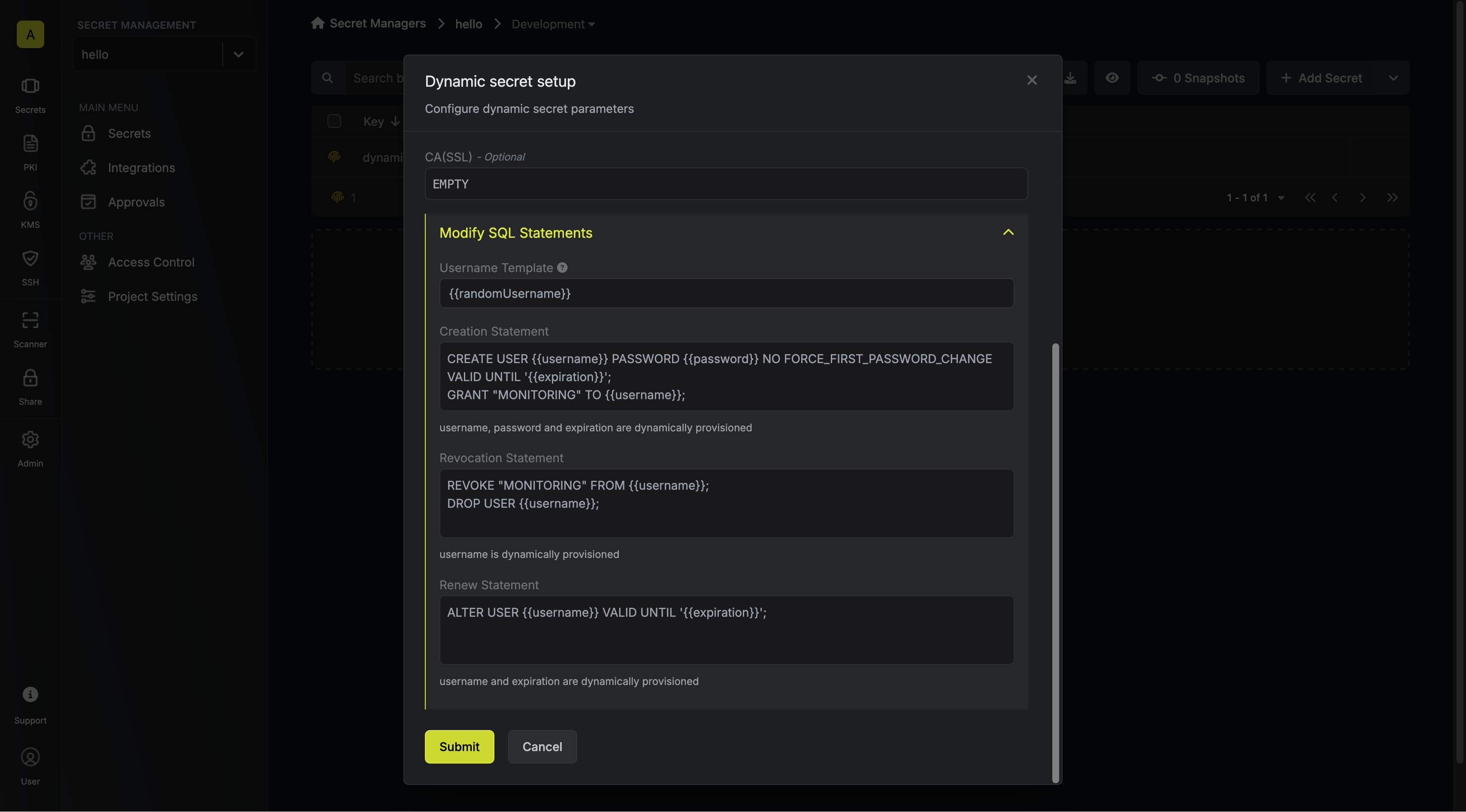This screenshot has width=1466, height=812.
Task: Open the SSH section icon
Action: [30, 268]
